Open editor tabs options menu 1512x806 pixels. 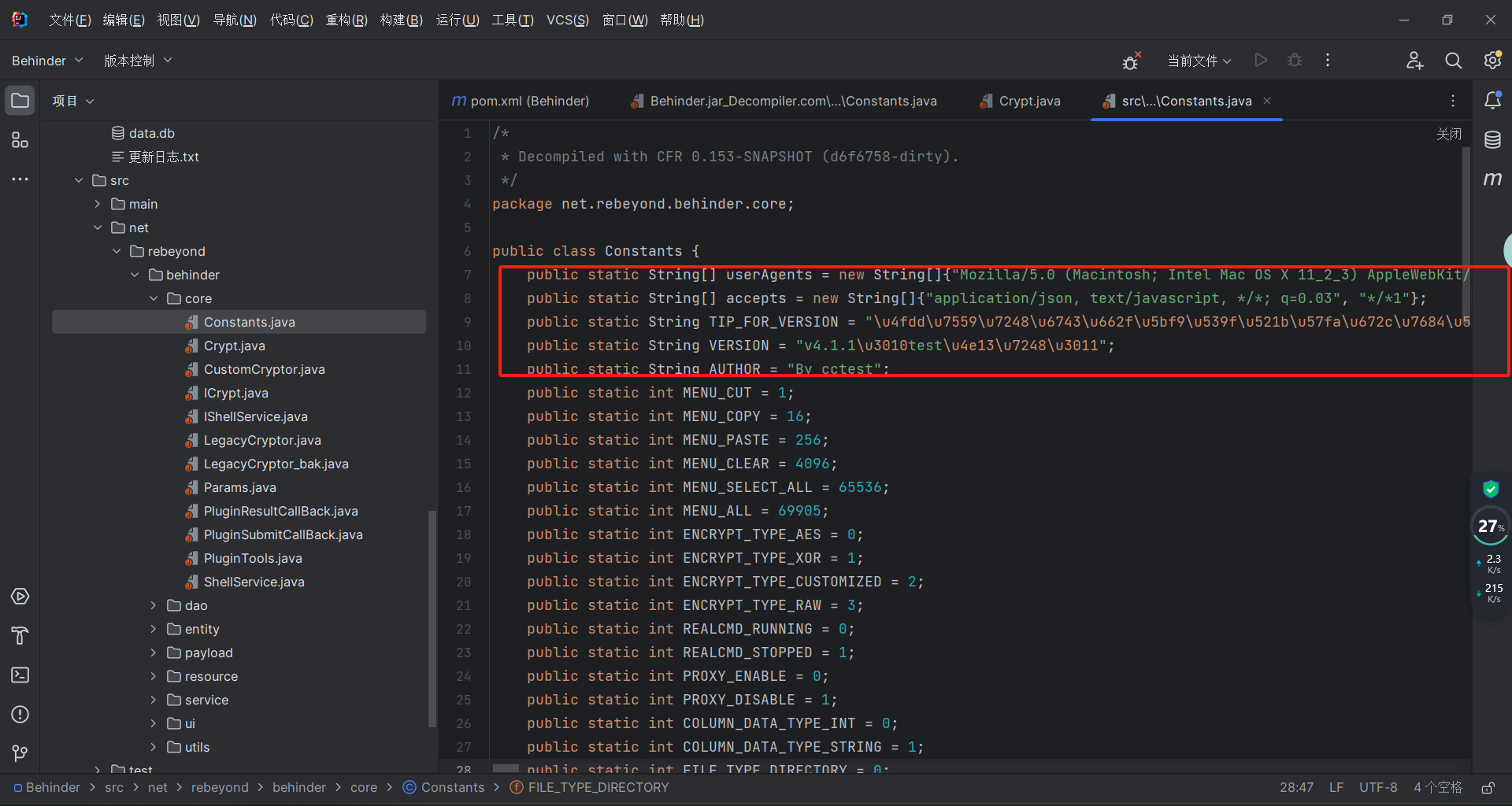(x=1453, y=101)
